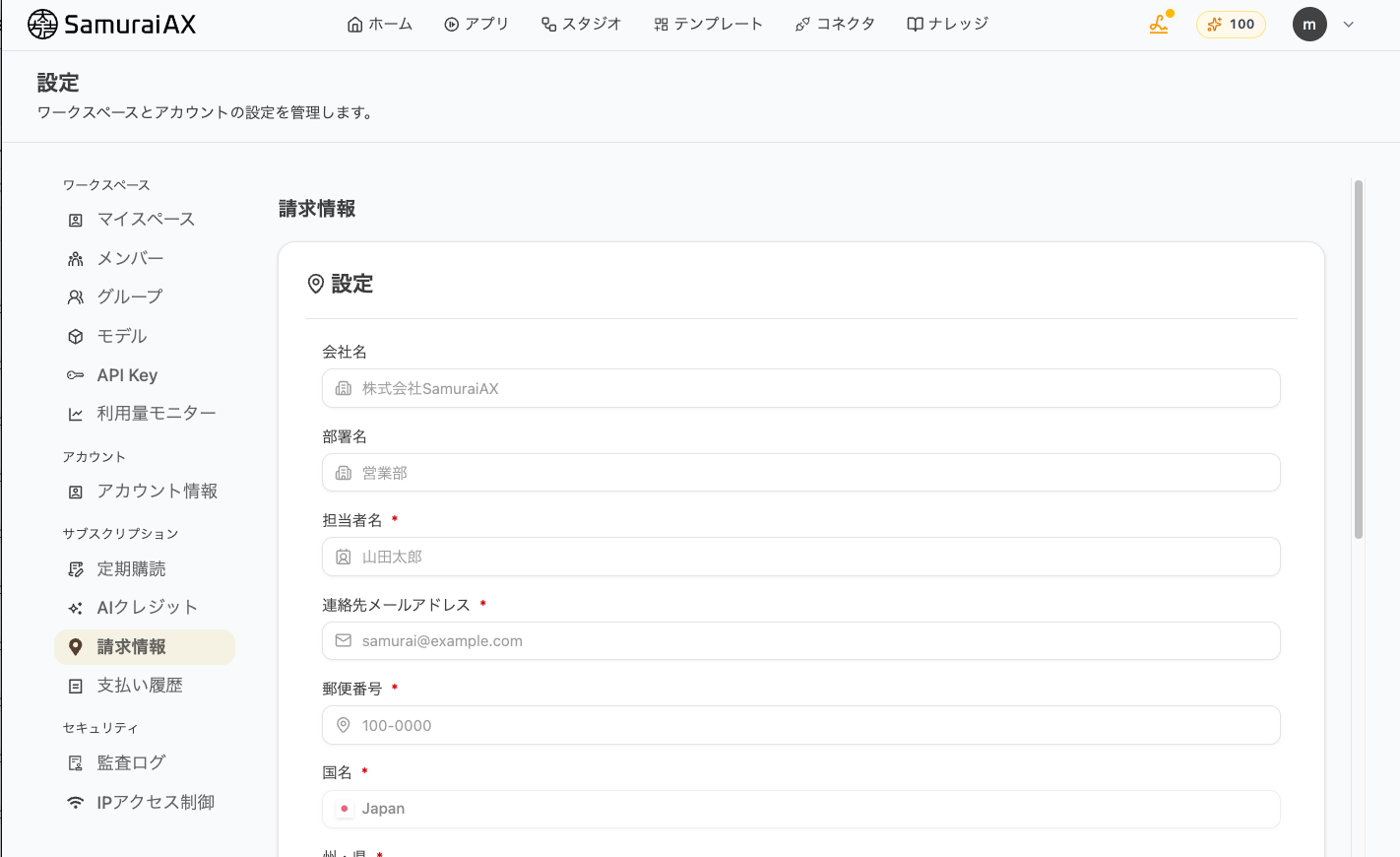
Task: Expand the account menu chevron
Action: [1349, 25]
